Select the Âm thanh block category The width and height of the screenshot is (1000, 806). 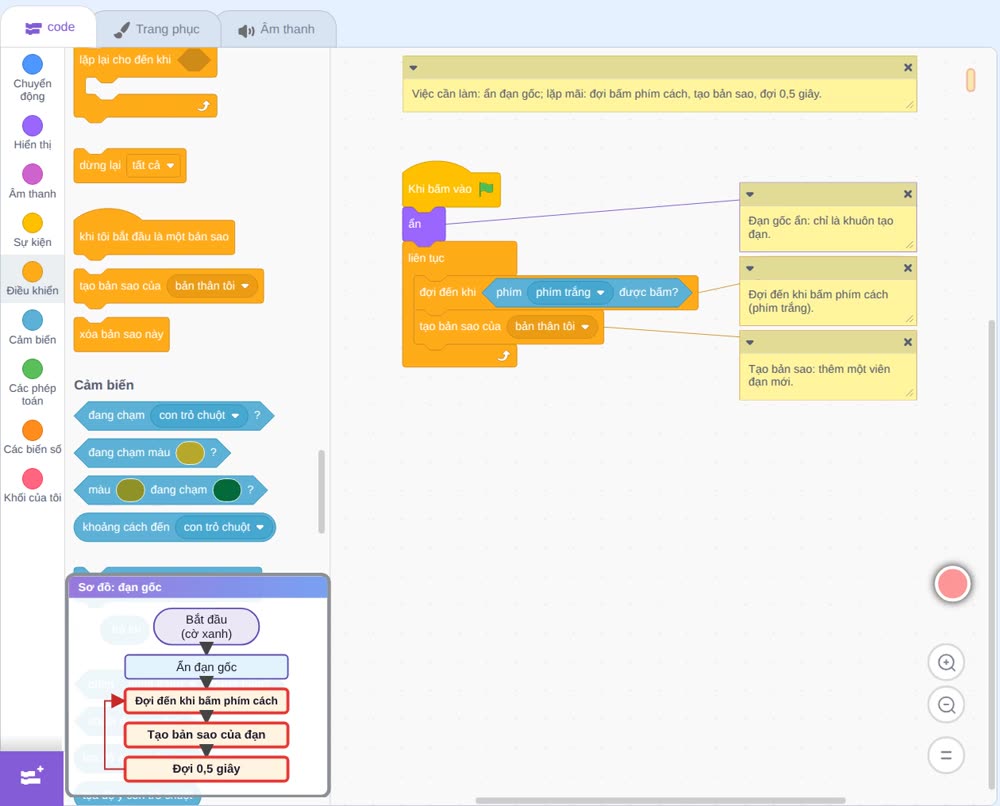(x=32, y=182)
